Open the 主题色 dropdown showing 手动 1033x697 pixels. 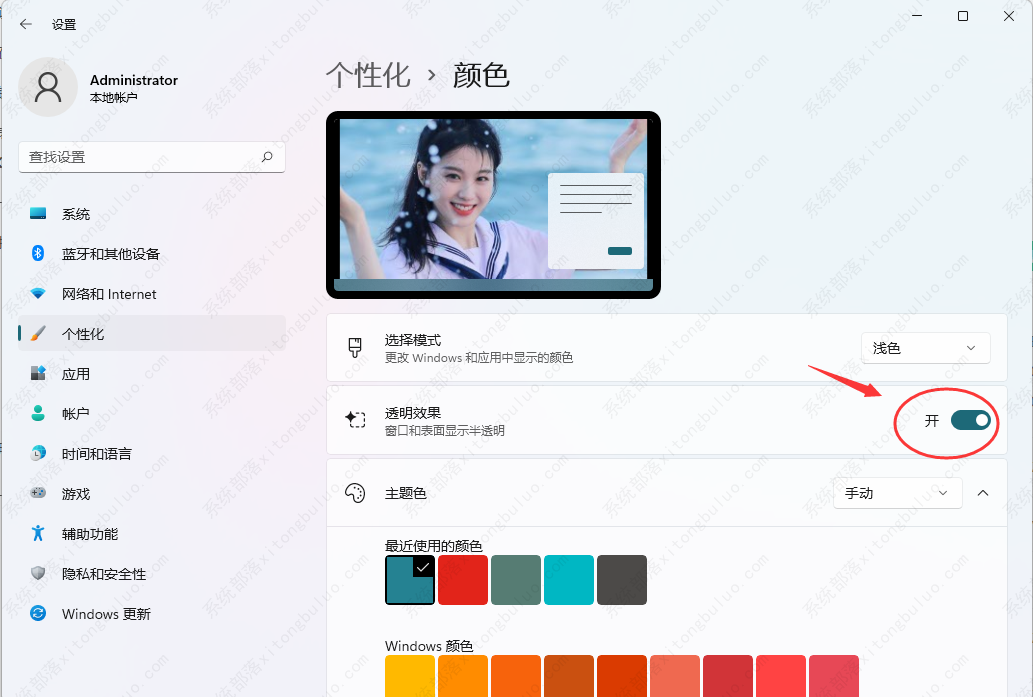(x=897, y=493)
